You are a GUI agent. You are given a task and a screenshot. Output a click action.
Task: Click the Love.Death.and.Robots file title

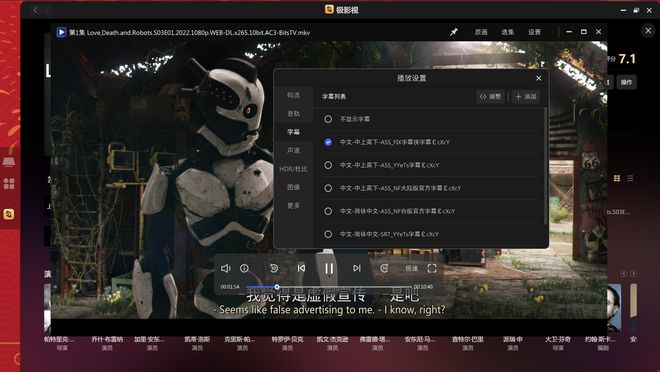189,32
